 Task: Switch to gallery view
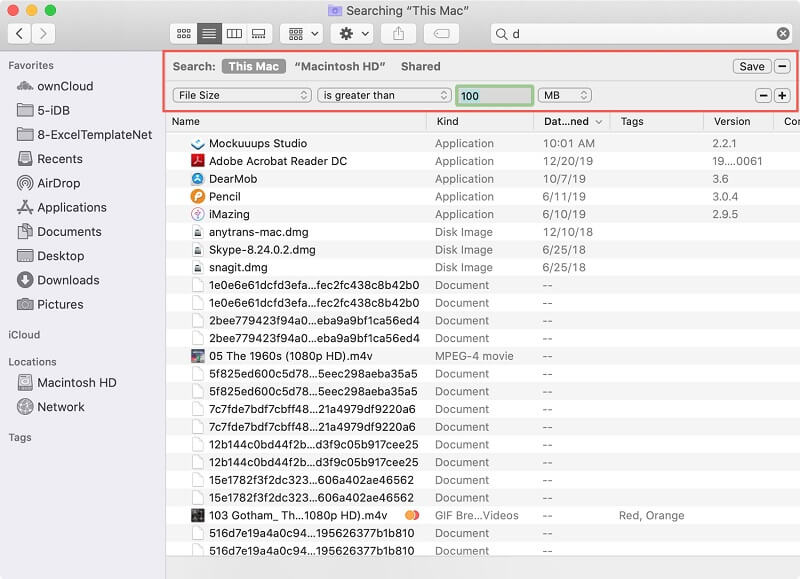point(259,34)
